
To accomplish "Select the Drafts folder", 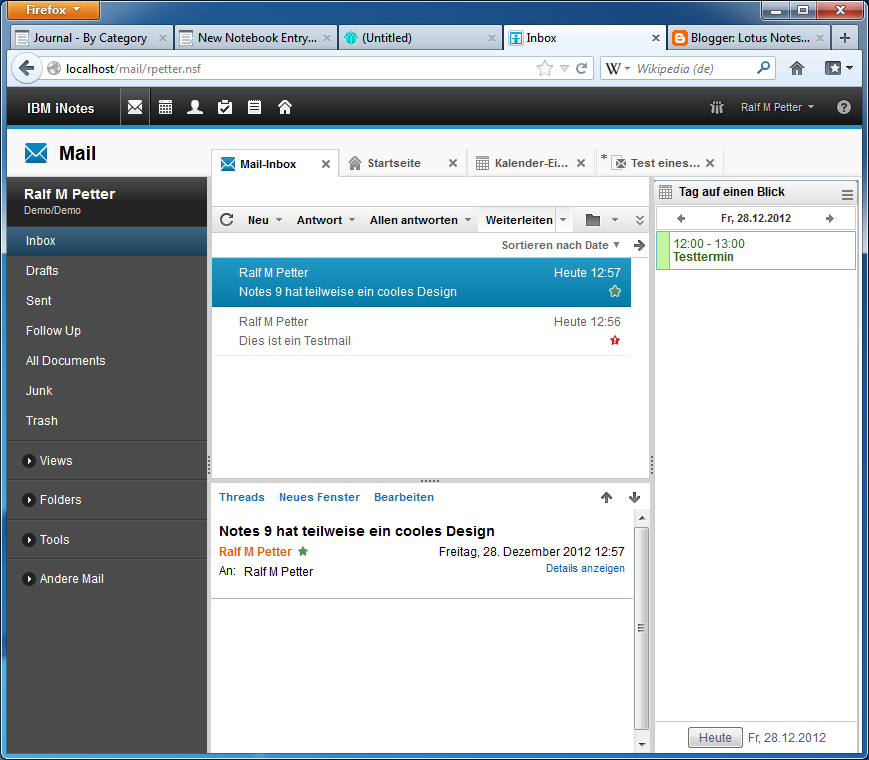I will pos(42,271).
